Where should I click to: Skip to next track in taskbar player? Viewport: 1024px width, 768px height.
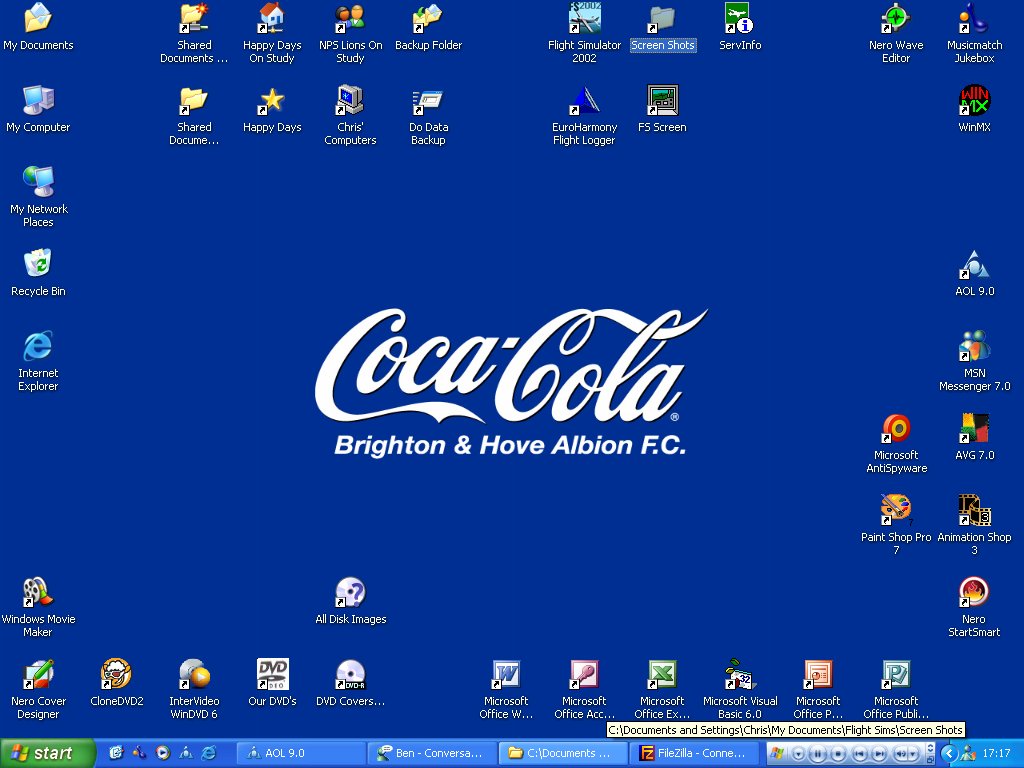880,754
